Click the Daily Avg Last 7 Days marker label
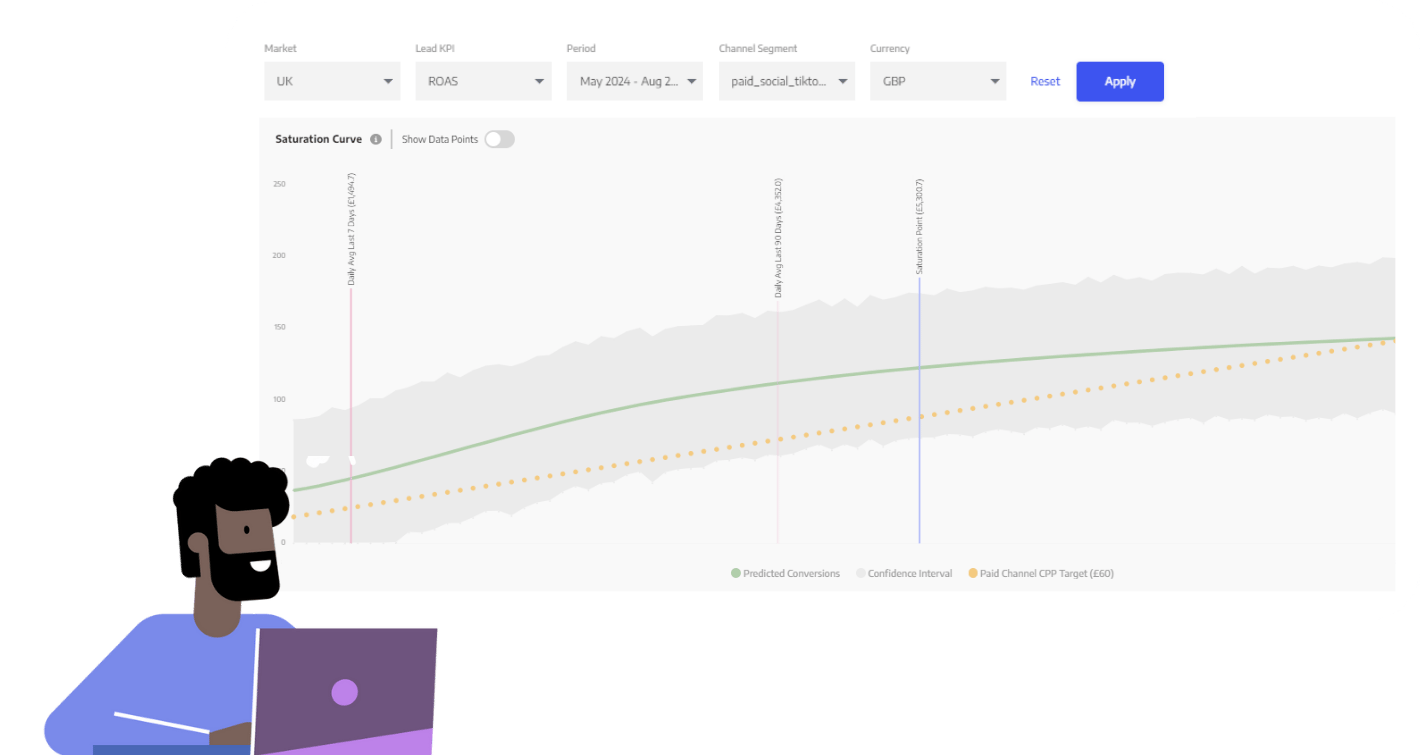Screen dimensions: 1420x756 tap(351, 229)
